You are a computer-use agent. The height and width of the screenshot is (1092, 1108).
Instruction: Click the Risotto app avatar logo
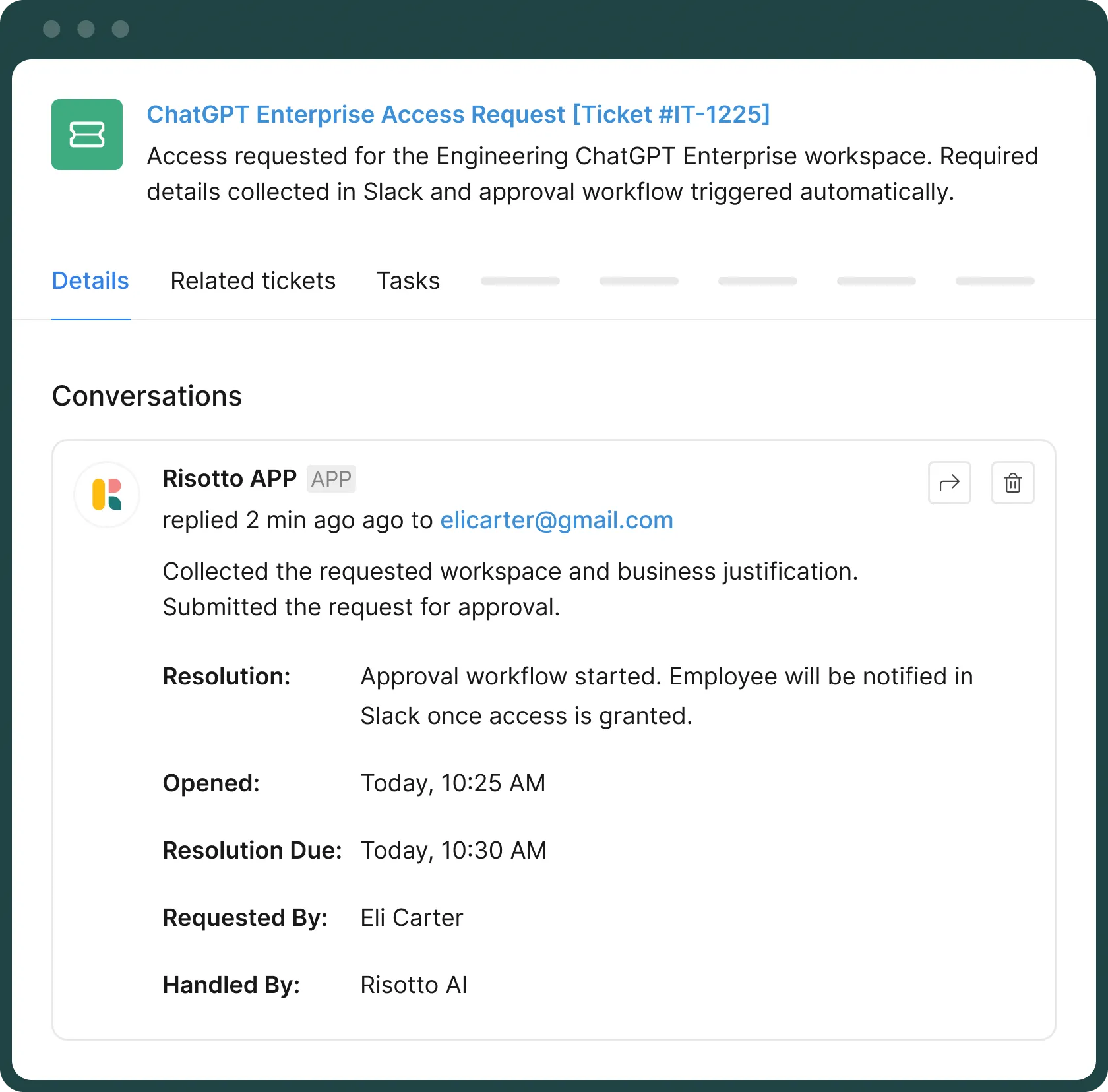coord(107,495)
